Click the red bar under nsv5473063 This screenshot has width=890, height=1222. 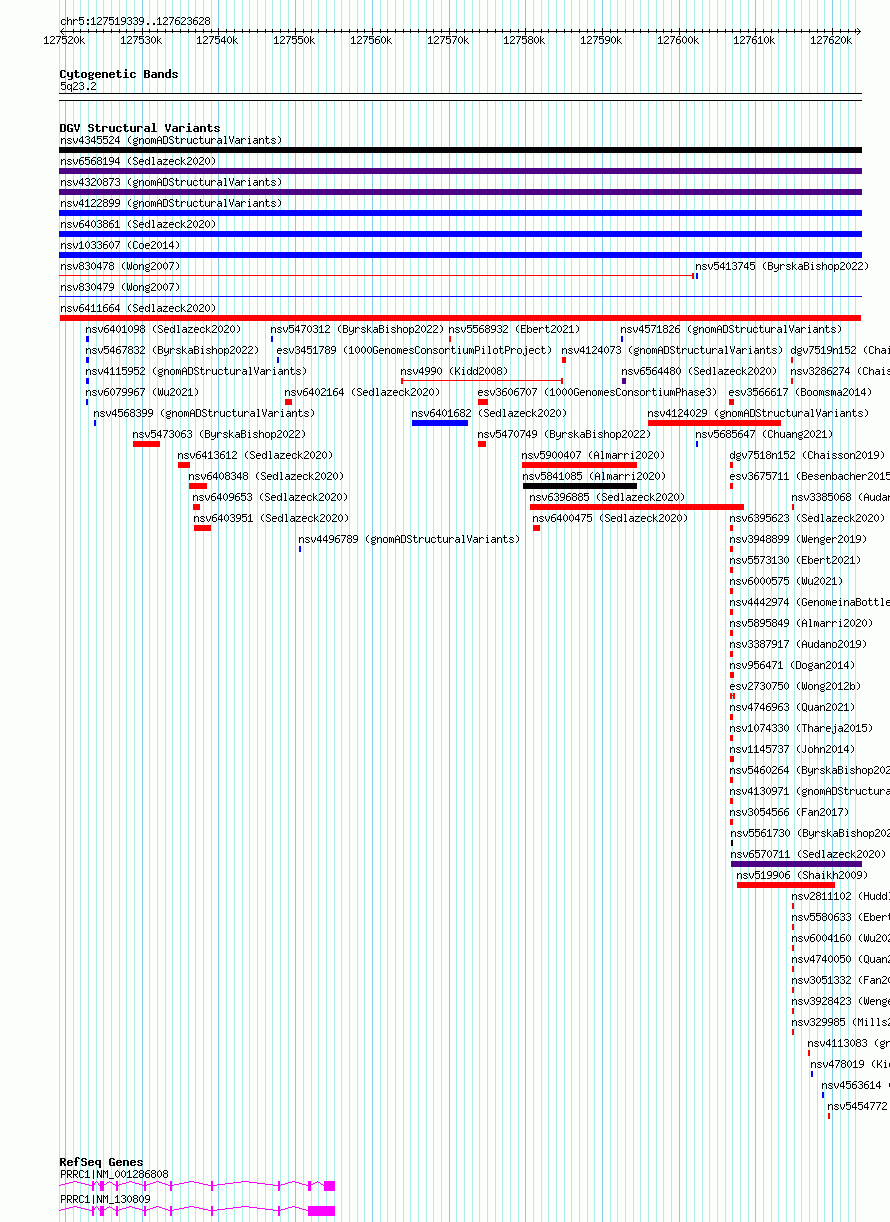(146, 444)
